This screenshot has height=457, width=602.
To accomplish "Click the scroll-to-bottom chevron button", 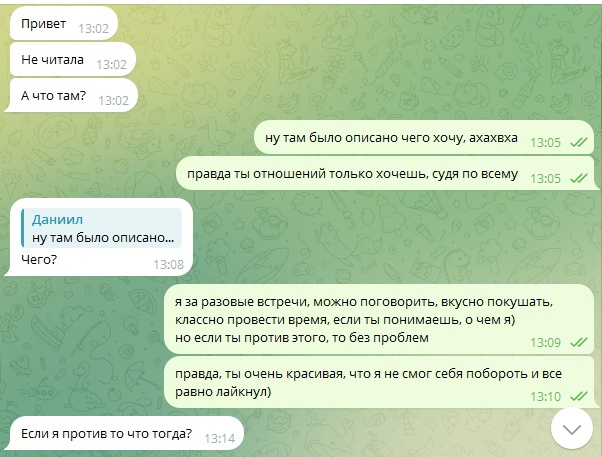I will 572,429.
